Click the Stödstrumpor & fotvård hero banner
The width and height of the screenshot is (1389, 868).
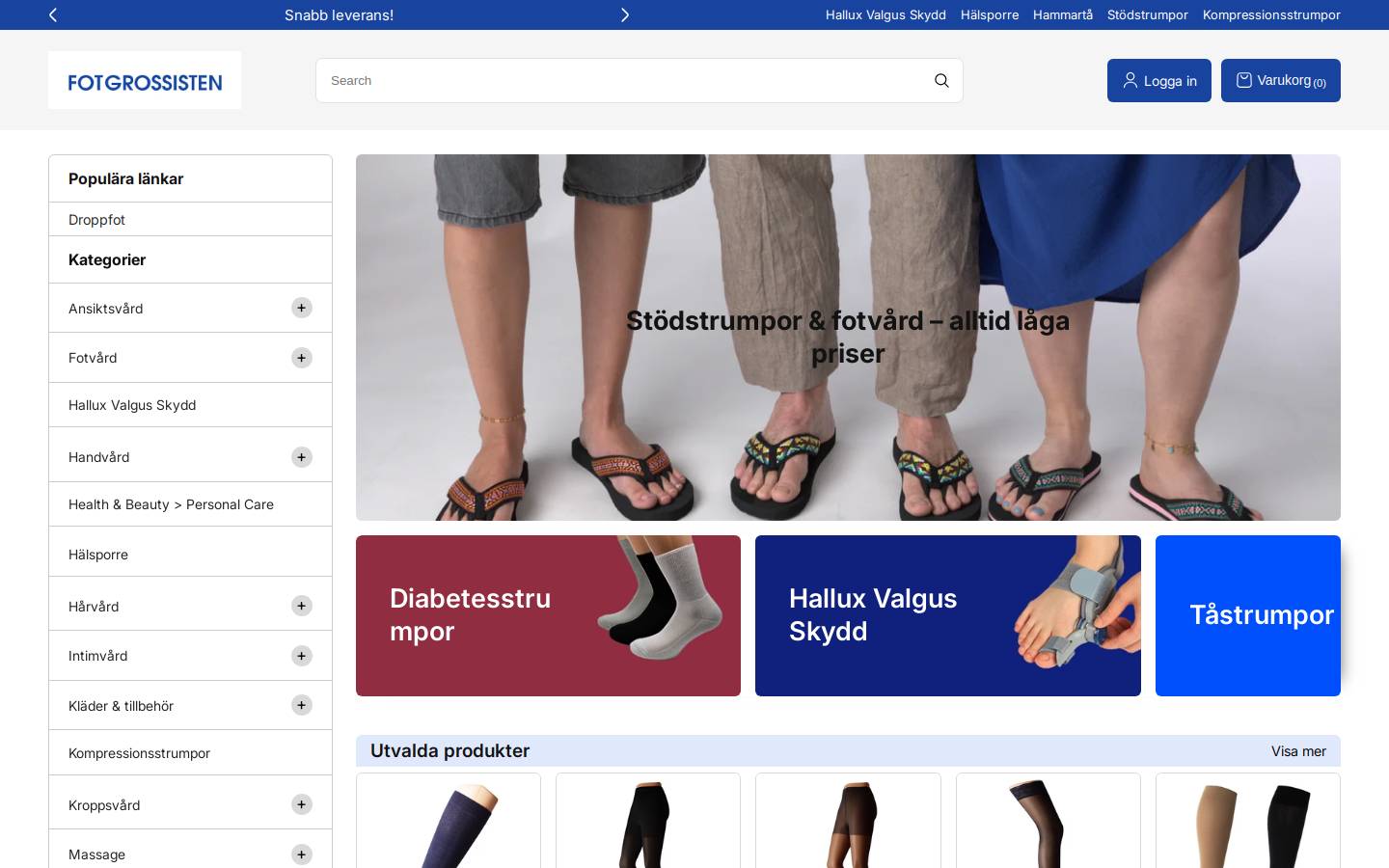pos(848,338)
